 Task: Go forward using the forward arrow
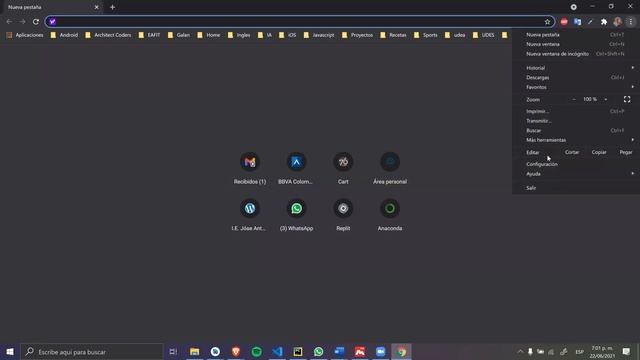tap(22, 22)
